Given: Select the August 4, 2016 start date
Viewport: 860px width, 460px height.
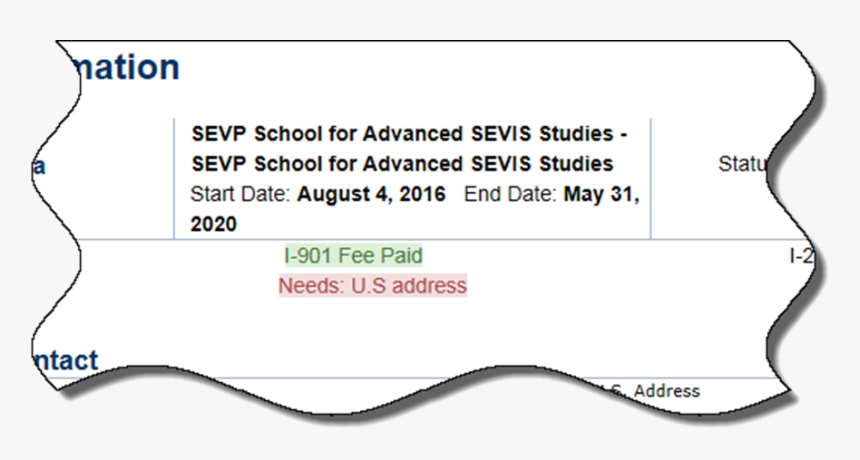Looking at the screenshot, I should (371, 194).
